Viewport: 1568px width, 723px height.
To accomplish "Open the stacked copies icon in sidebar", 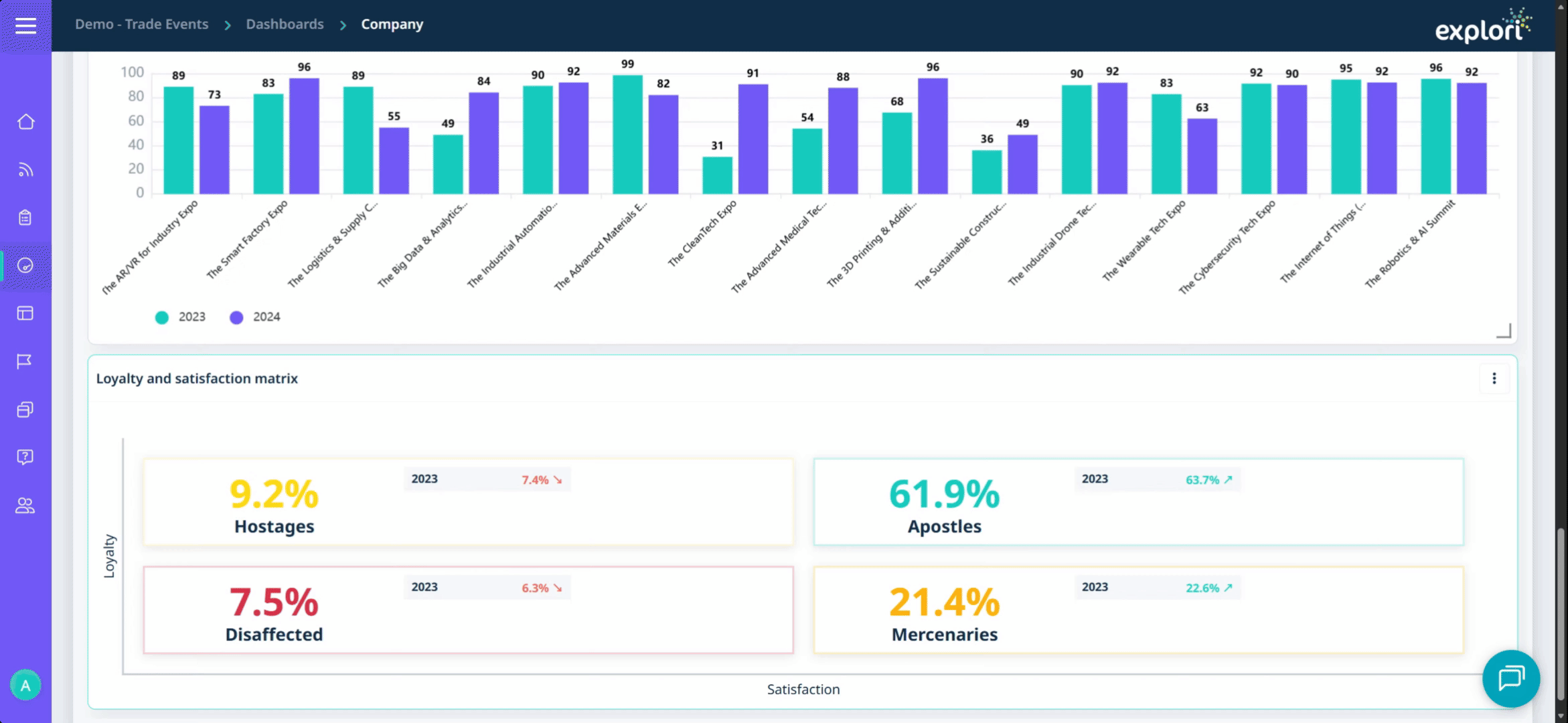I will [25, 410].
